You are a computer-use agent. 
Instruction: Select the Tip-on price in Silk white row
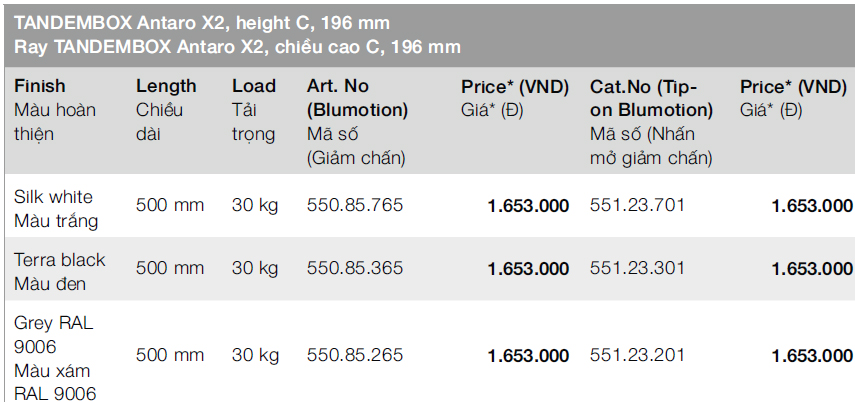tap(811, 206)
